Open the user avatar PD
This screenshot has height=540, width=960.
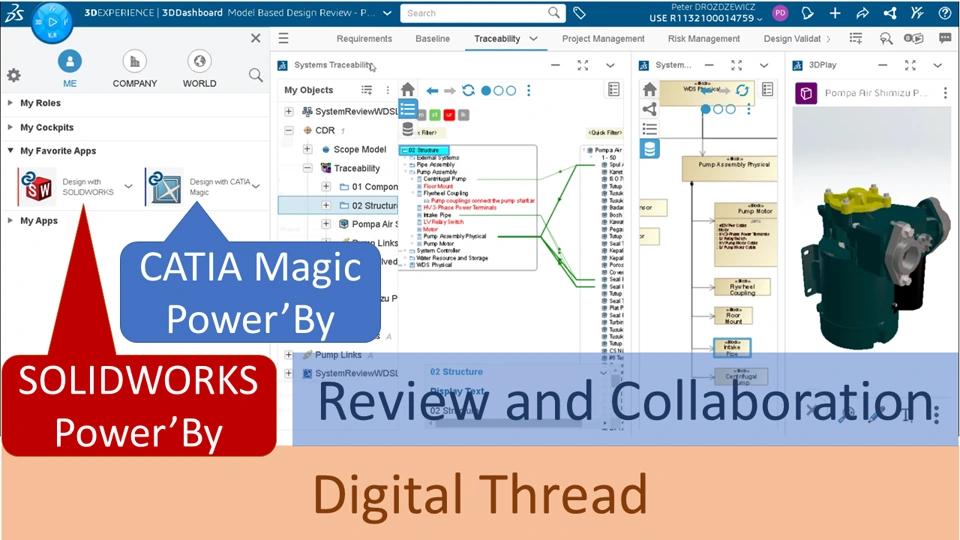780,13
